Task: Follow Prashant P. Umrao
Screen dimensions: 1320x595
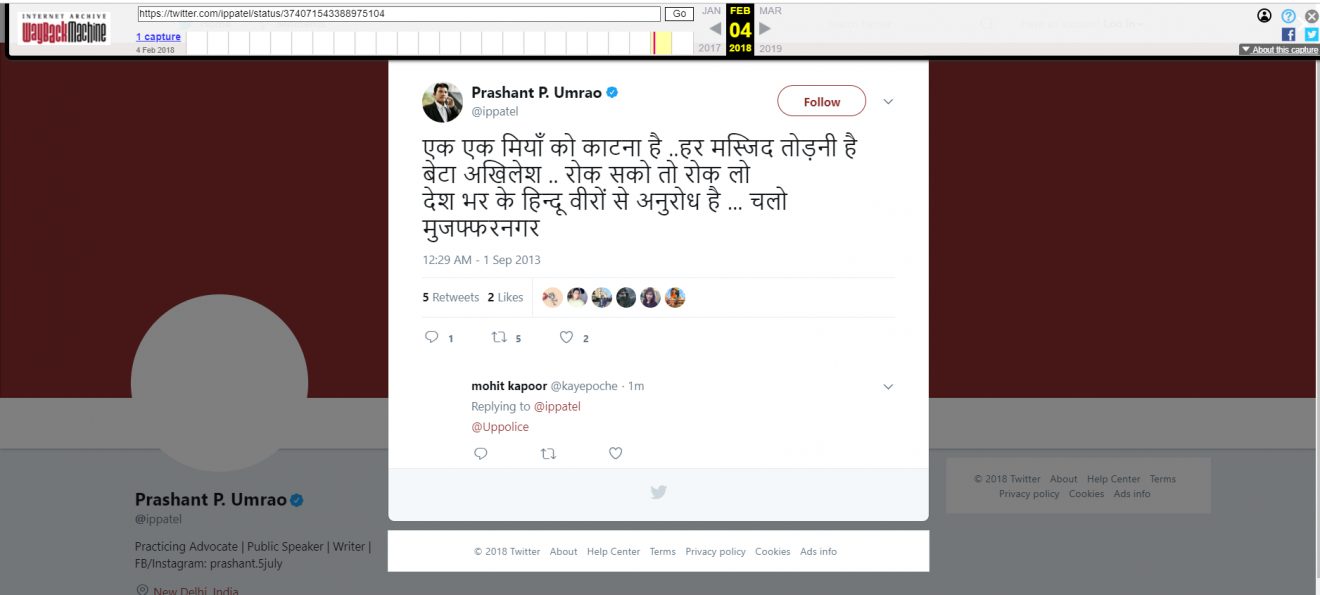Action: pos(822,102)
